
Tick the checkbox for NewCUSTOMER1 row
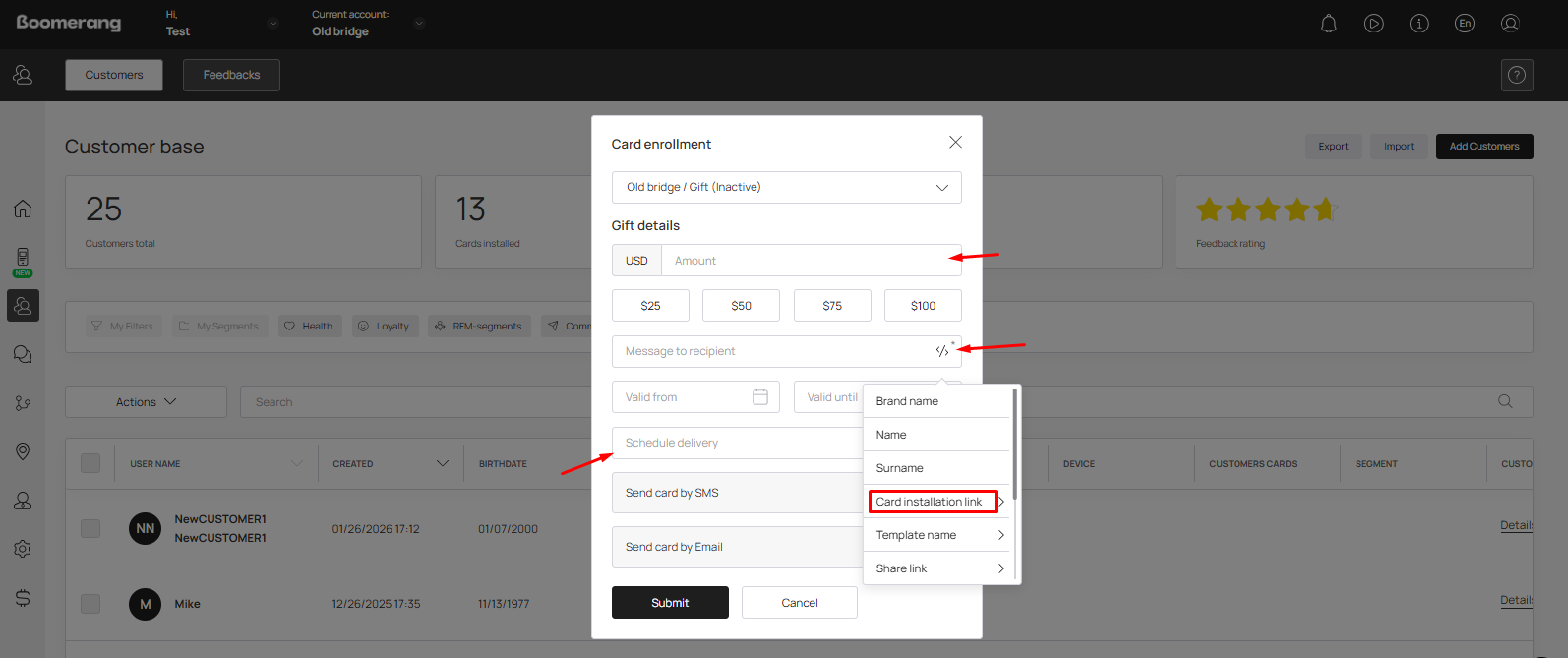pyautogui.click(x=90, y=528)
